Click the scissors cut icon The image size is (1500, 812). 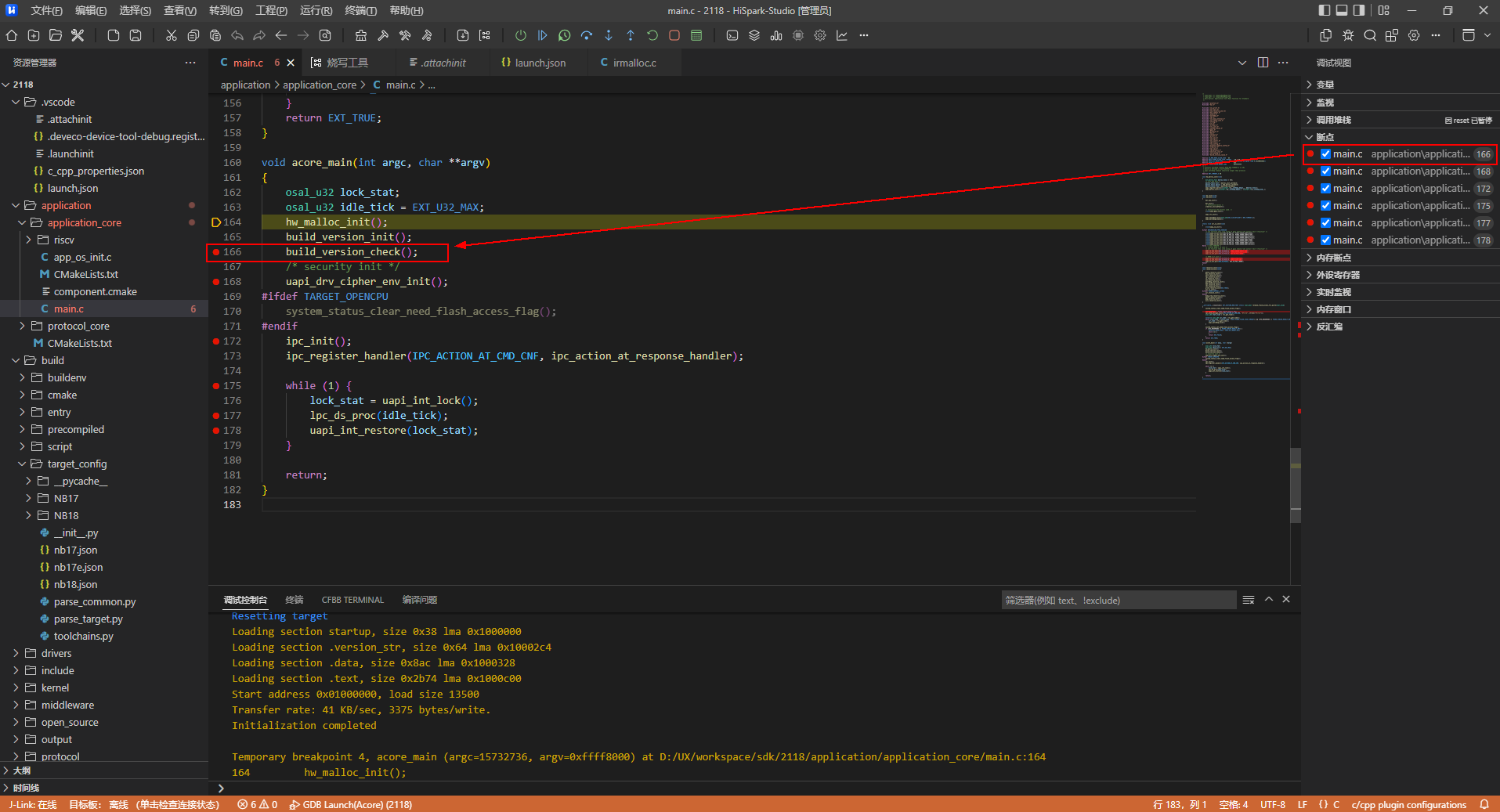pos(171,35)
